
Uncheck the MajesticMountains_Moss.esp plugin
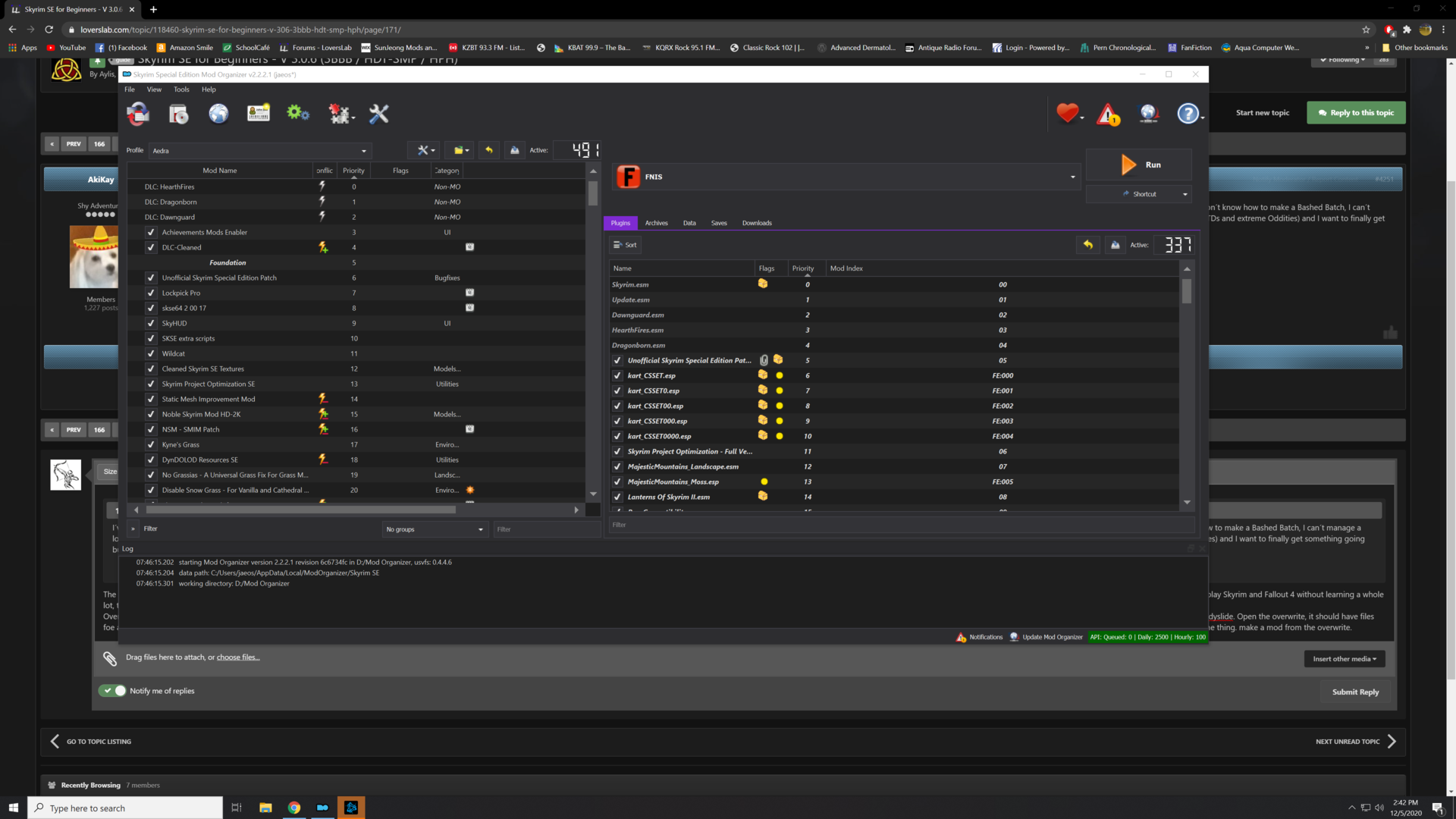pyautogui.click(x=617, y=482)
